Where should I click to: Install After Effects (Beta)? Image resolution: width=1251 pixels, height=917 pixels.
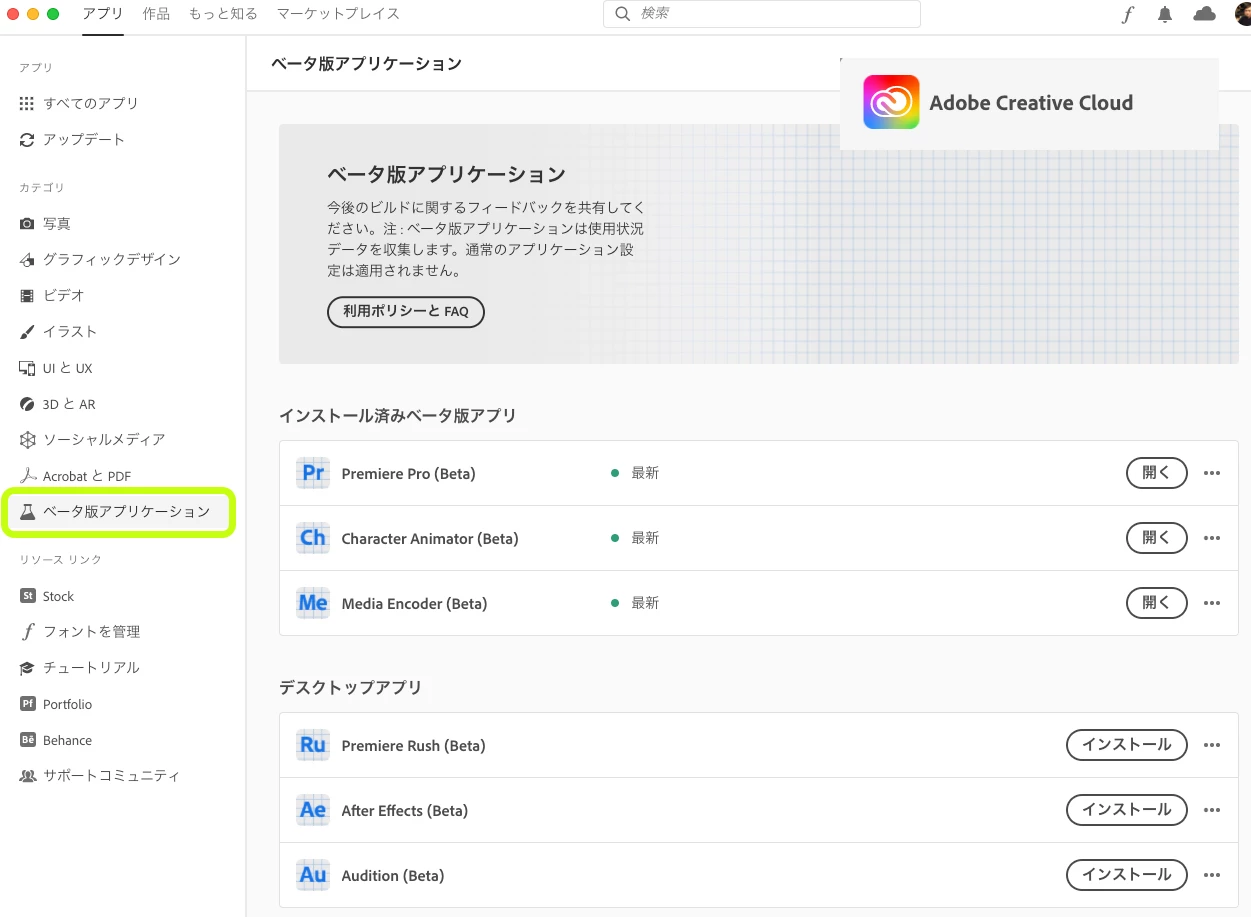[1127, 810]
